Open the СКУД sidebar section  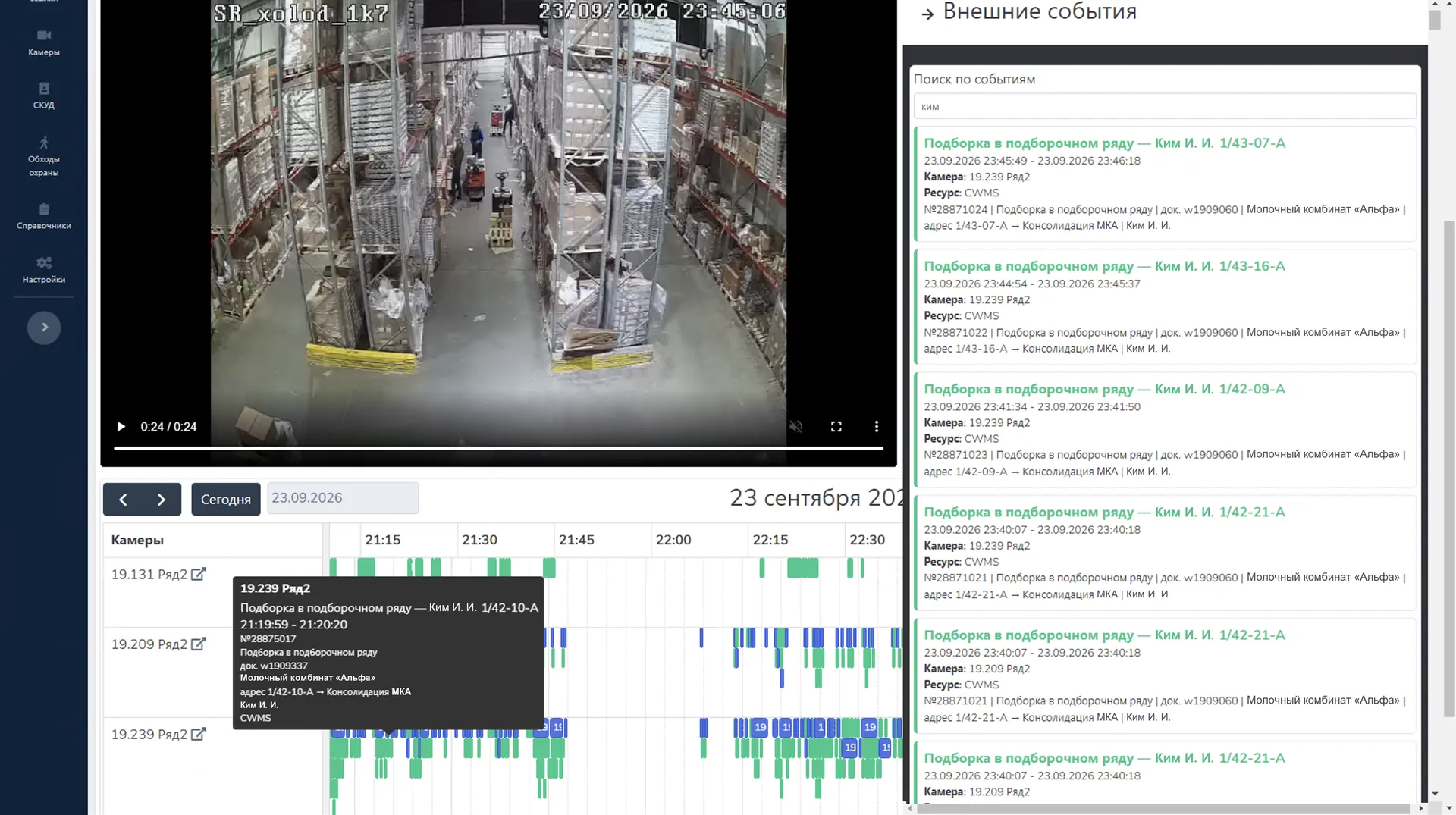(43, 96)
